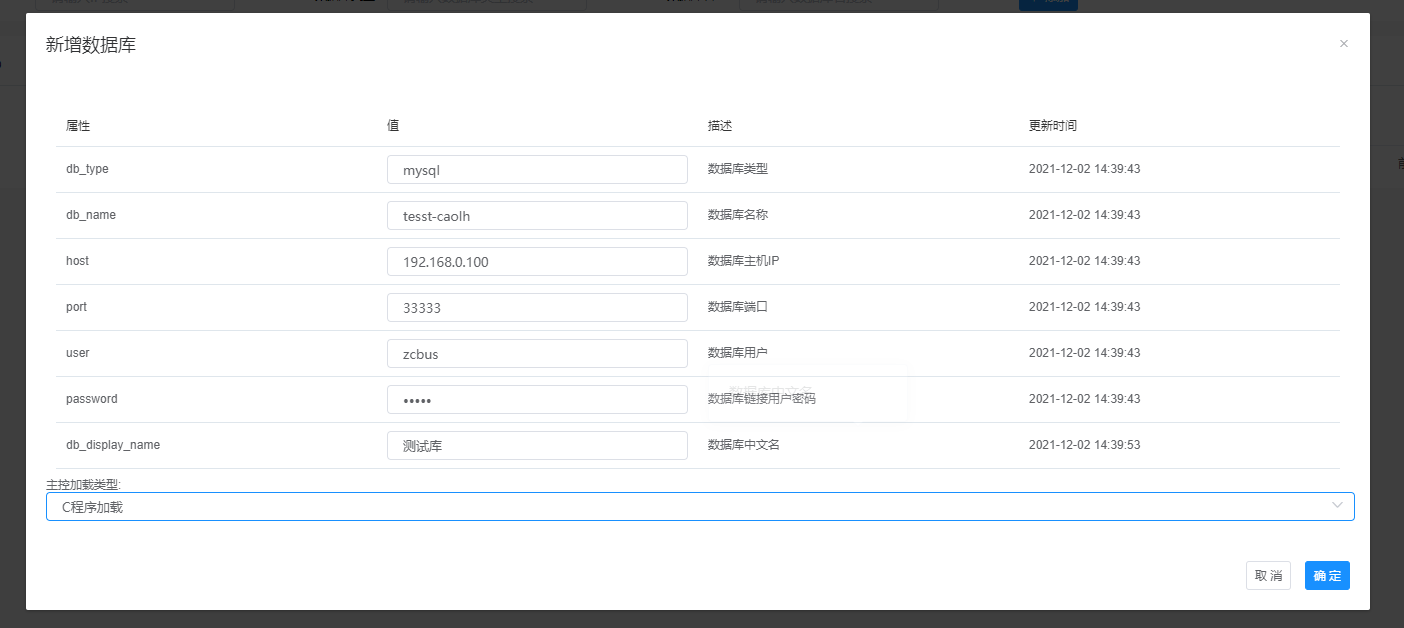Select the 描述 column header
The width and height of the screenshot is (1404, 628).
(x=720, y=126)
